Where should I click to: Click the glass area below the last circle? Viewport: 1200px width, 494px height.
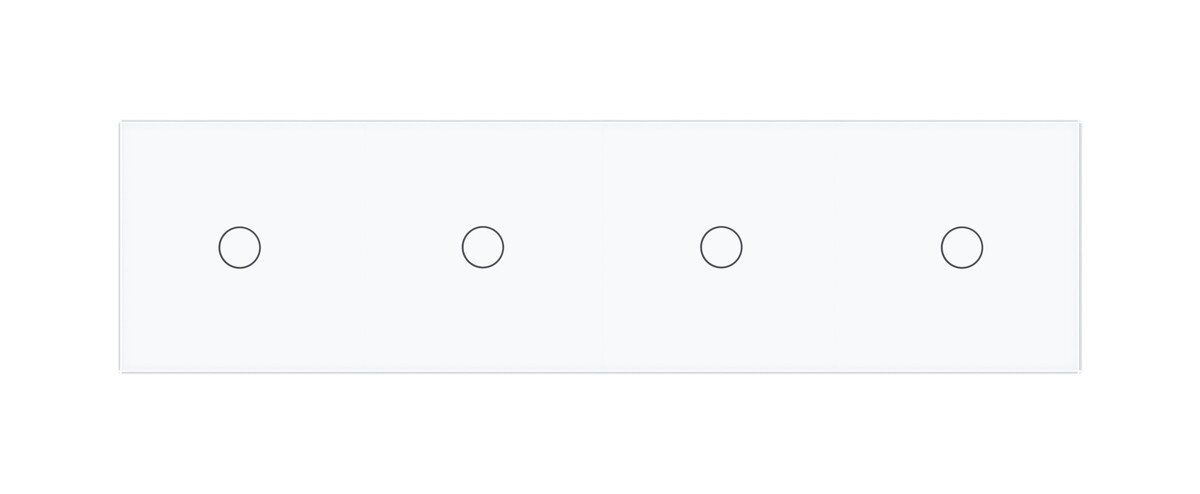click(x=962, y=320)
